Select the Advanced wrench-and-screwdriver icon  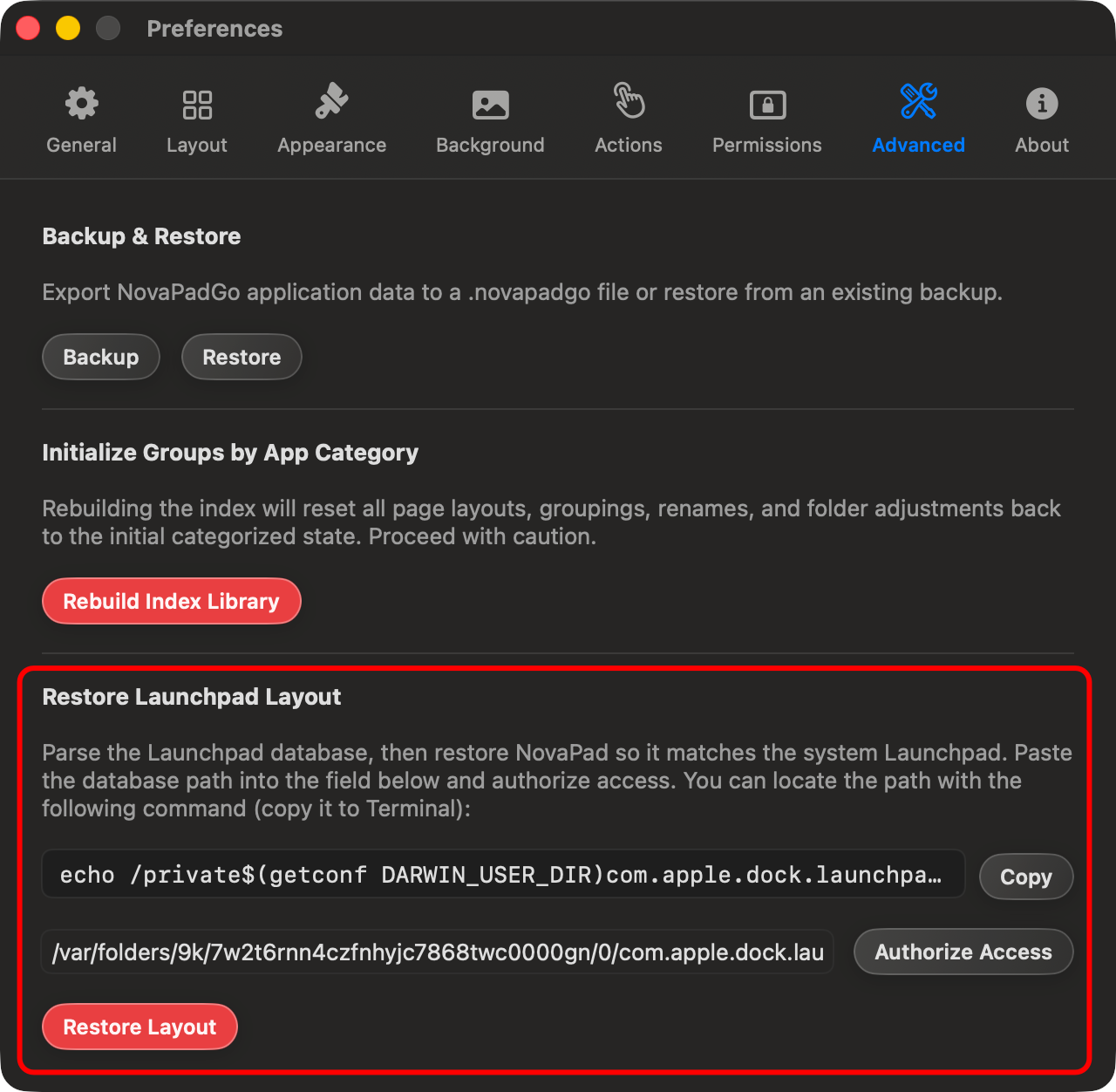[919, 102]
